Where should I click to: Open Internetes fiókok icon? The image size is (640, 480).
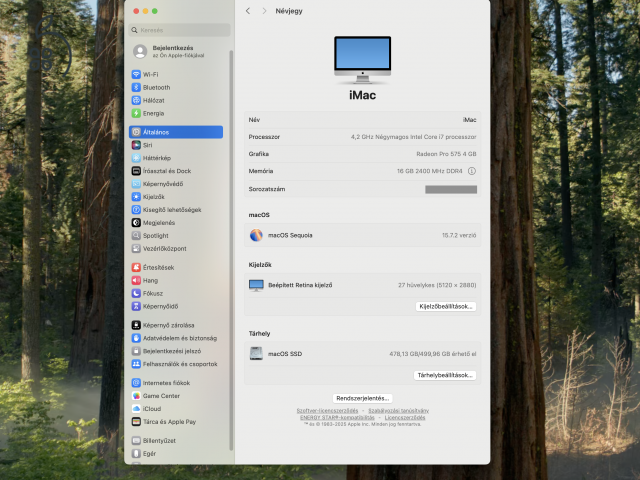[x=136, y=383]
